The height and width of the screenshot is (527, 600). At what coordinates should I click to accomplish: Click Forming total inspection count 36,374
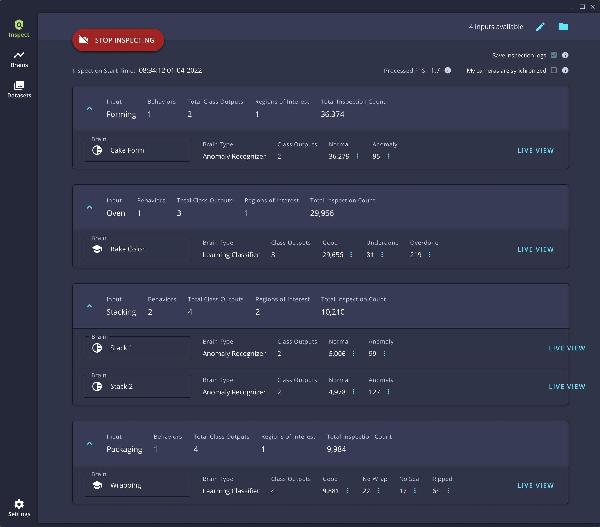coord(332,114)
